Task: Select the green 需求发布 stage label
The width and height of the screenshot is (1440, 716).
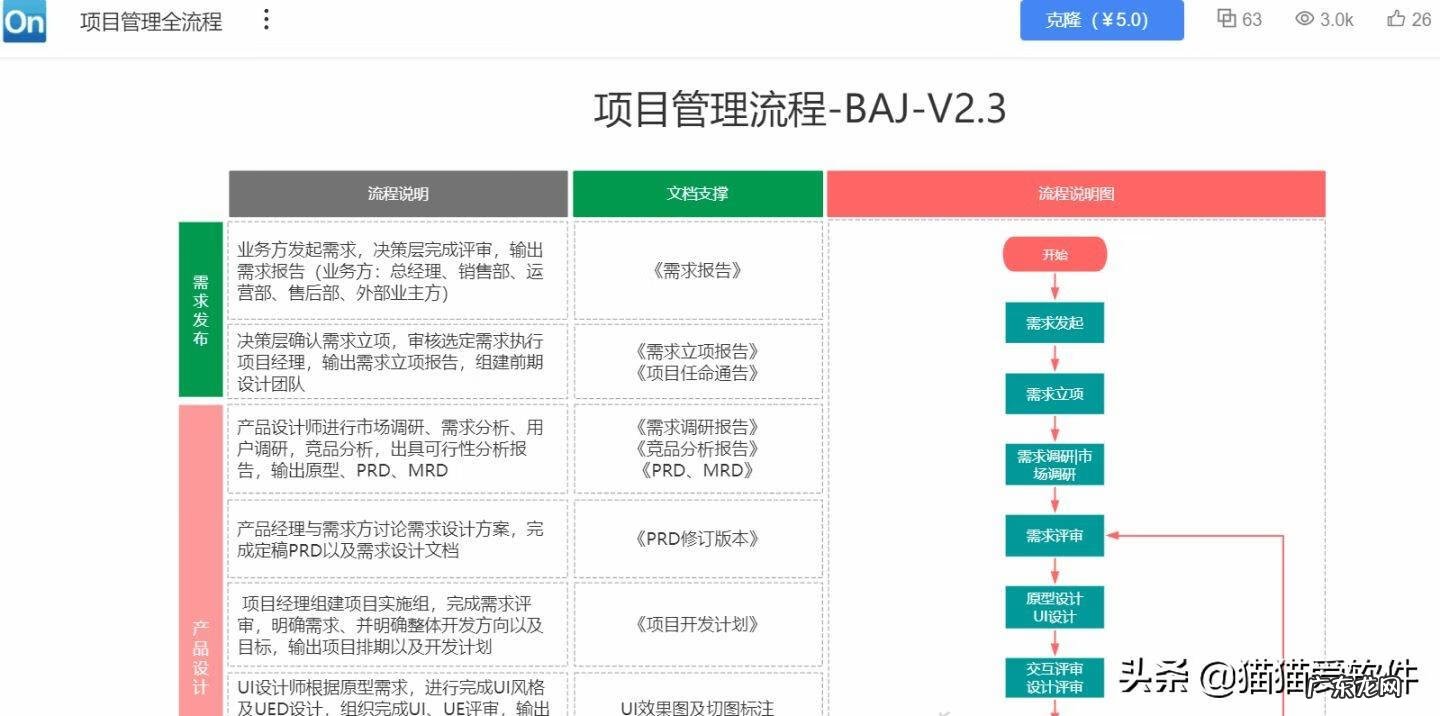Action: tap(200, 307)
